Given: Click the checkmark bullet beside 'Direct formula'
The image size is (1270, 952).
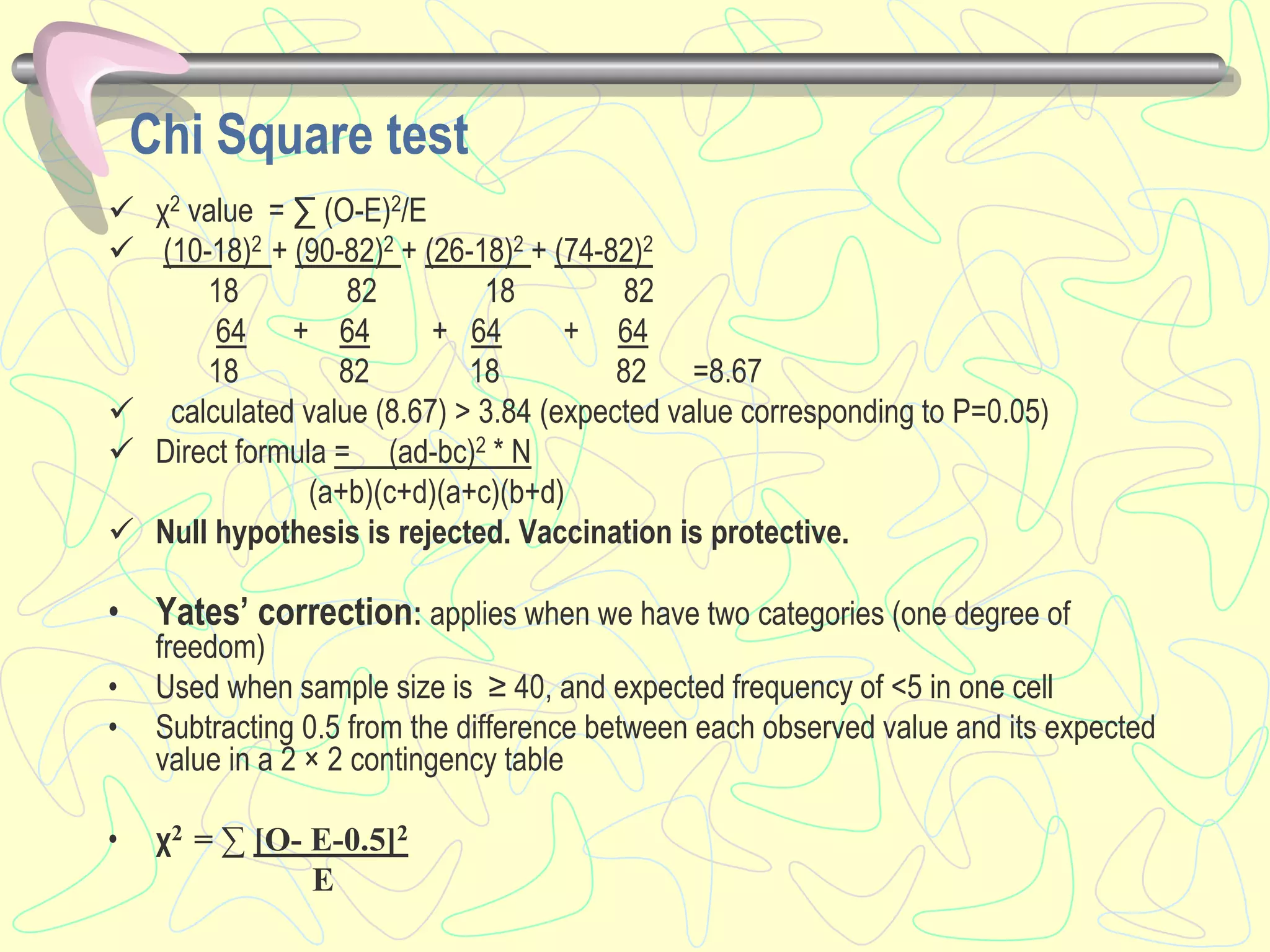Looking at the screenshot, I should coord(121,449).
